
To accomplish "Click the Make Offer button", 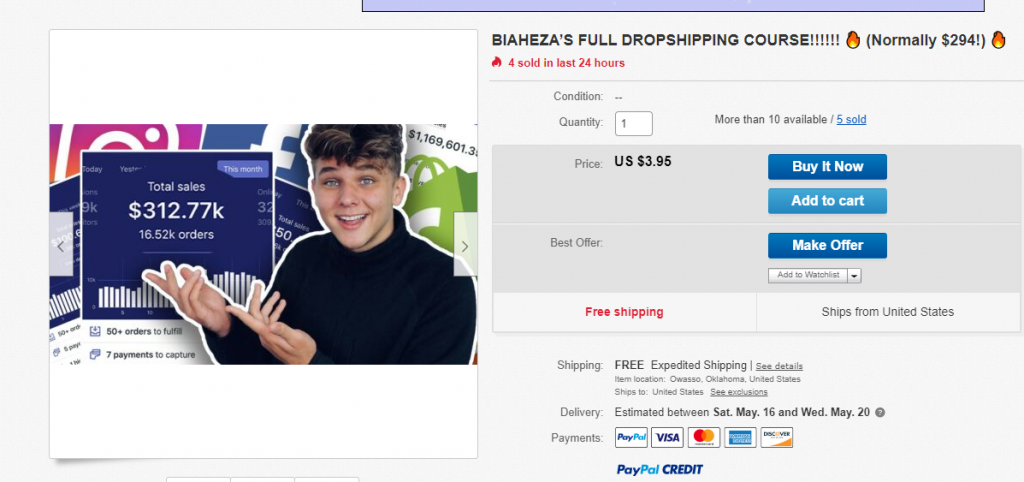I will click(827, 245).
